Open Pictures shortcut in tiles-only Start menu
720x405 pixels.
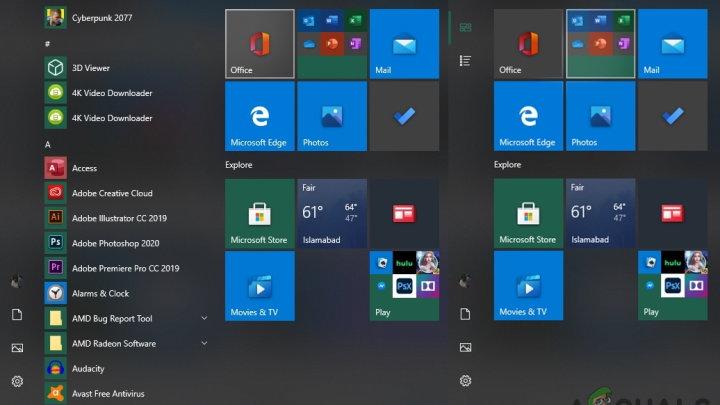pos(465,348)
